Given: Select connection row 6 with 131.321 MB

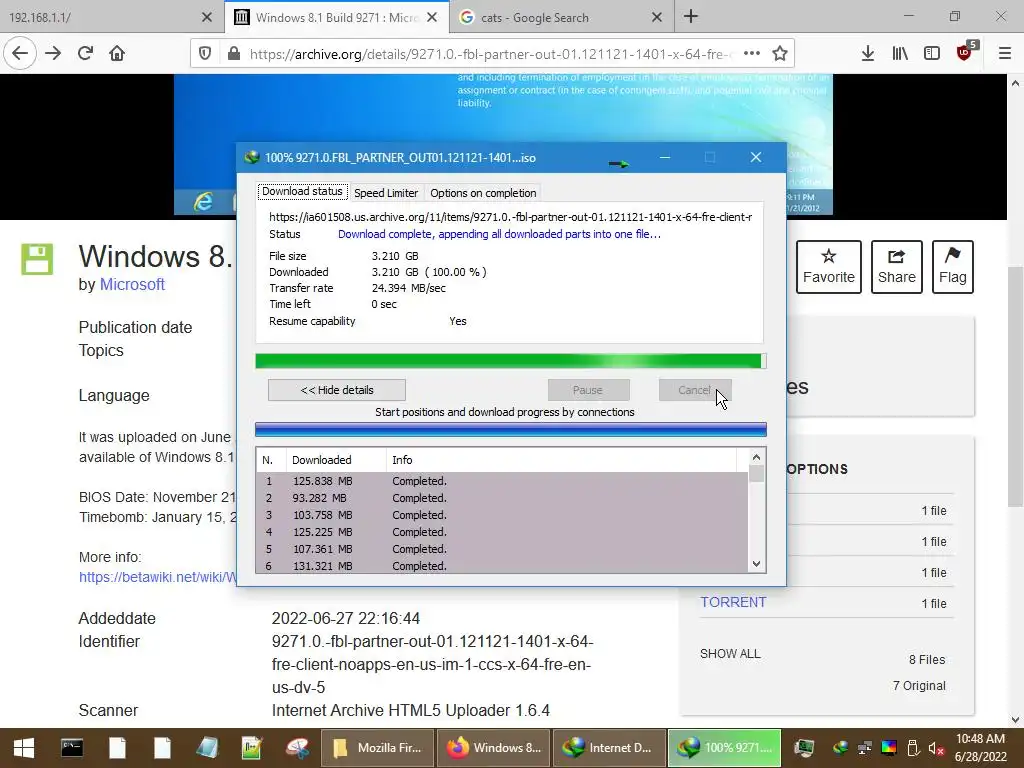Looking at the screenshot, I should pyautogui.click(x=502, y=566).
